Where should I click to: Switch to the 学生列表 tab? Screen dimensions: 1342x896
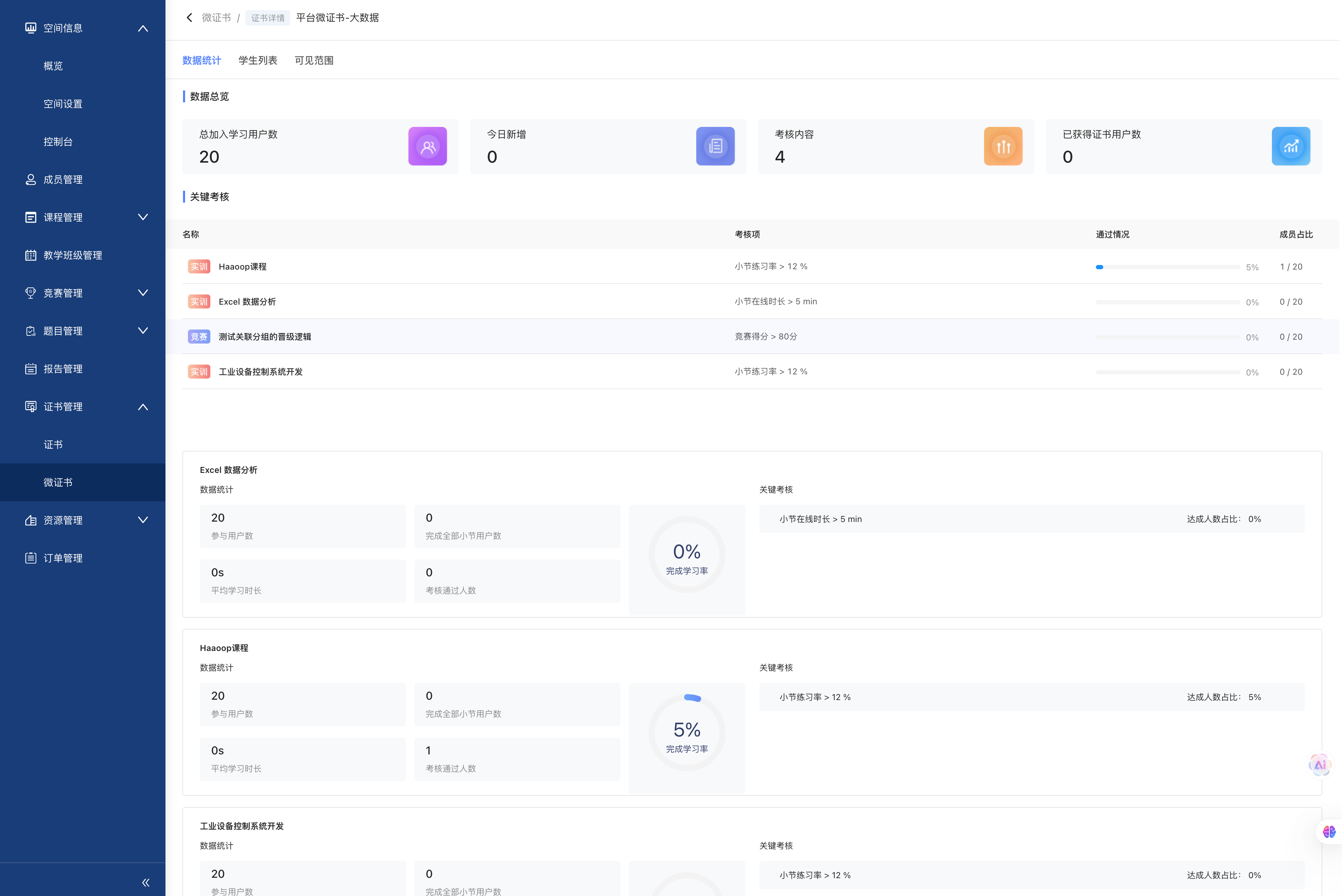click(x=258, y=61)
